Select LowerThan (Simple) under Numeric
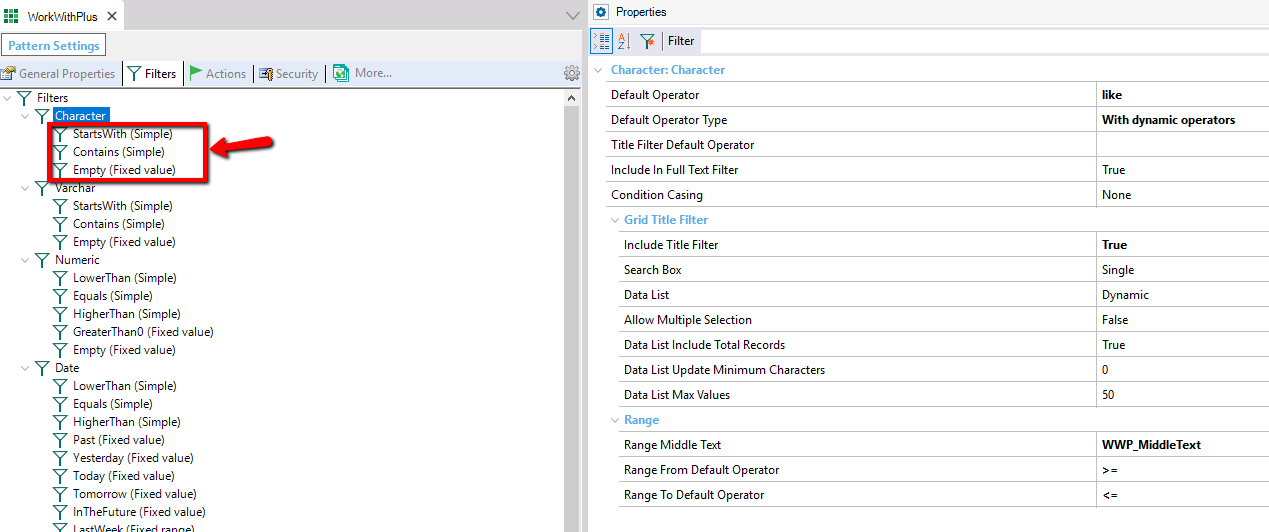Image resolution: width=1269 pixels, height=532 pixels. pos(123,278)
